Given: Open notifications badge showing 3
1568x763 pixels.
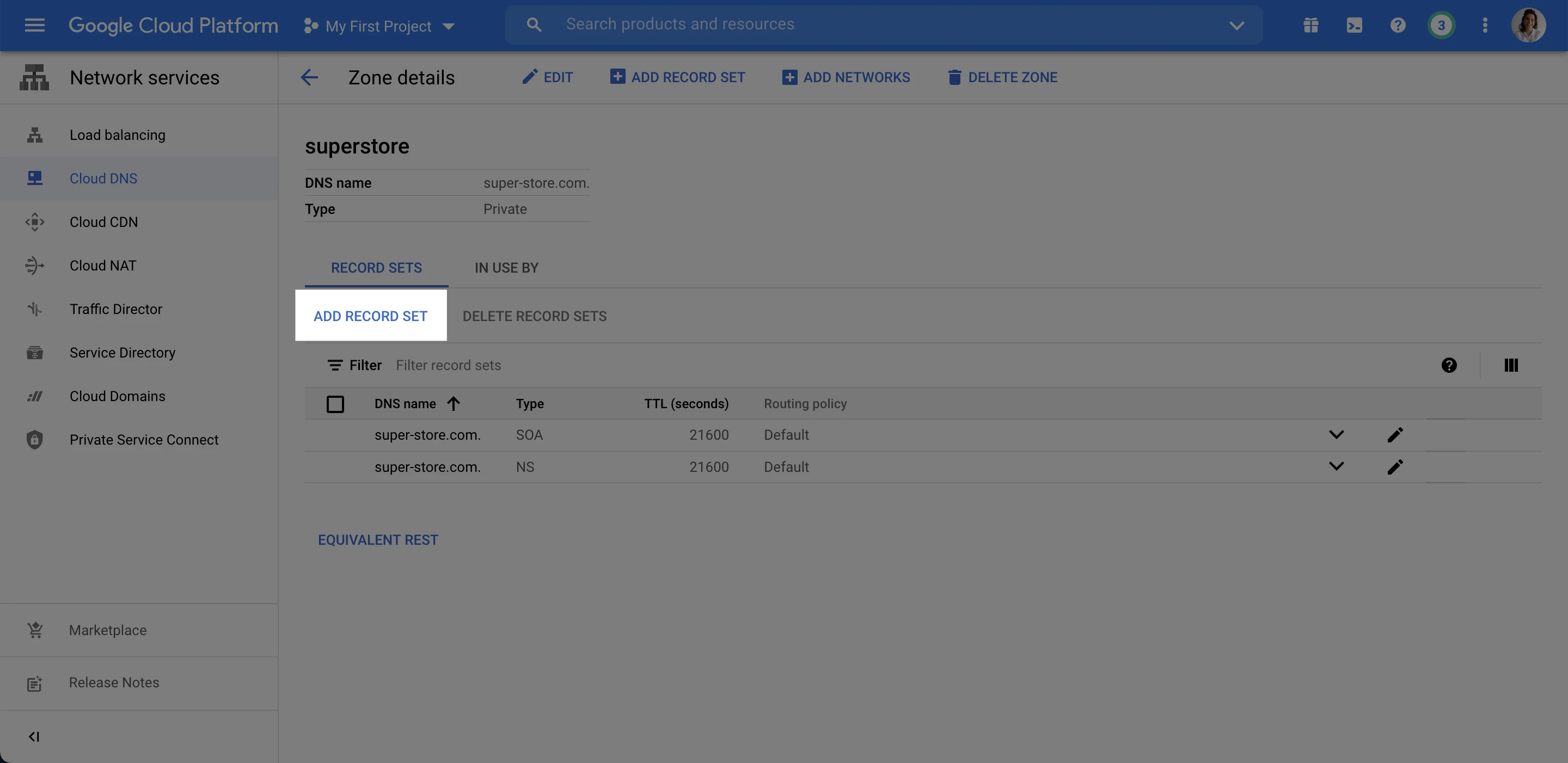Looking at the screenshot, I should (1441, 25).
